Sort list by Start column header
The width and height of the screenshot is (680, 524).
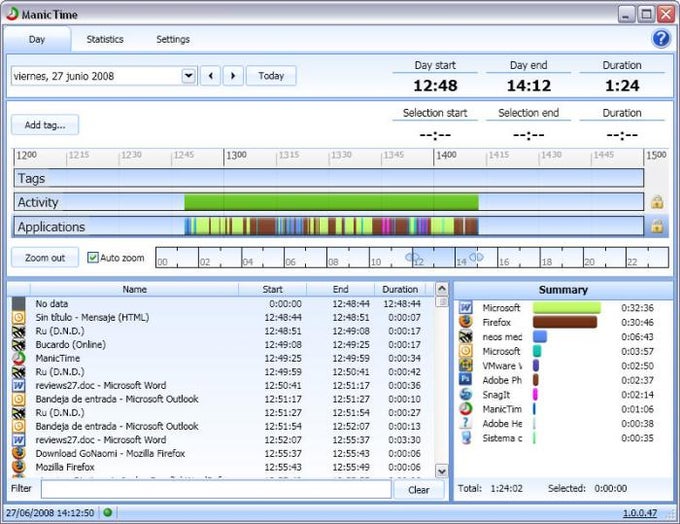coord(272,289)
